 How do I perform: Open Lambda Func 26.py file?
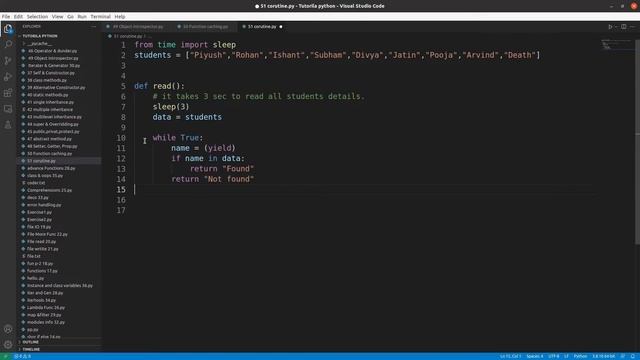(46, 308)
